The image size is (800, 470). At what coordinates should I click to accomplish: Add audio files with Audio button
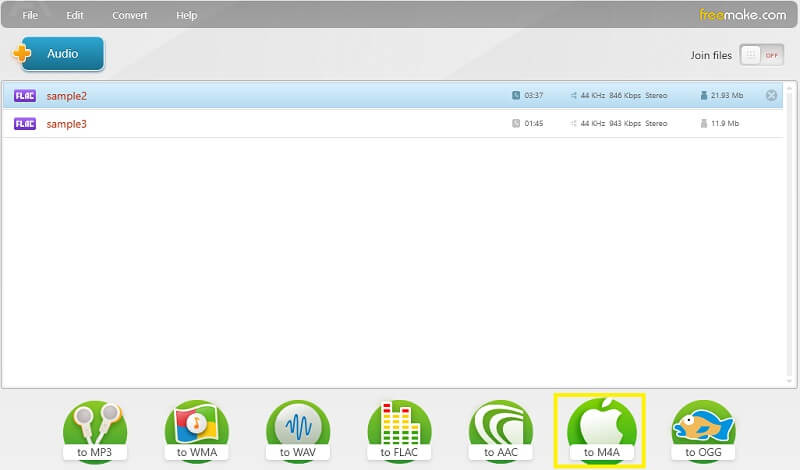[x=58, y=54]
